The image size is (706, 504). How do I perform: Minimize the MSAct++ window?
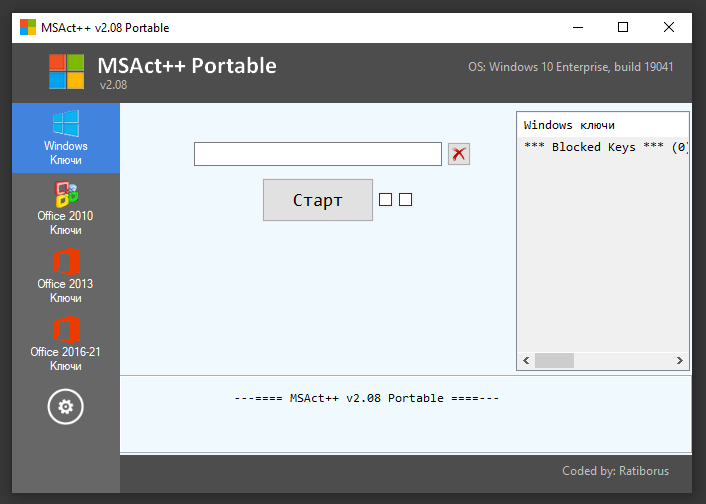577,27
